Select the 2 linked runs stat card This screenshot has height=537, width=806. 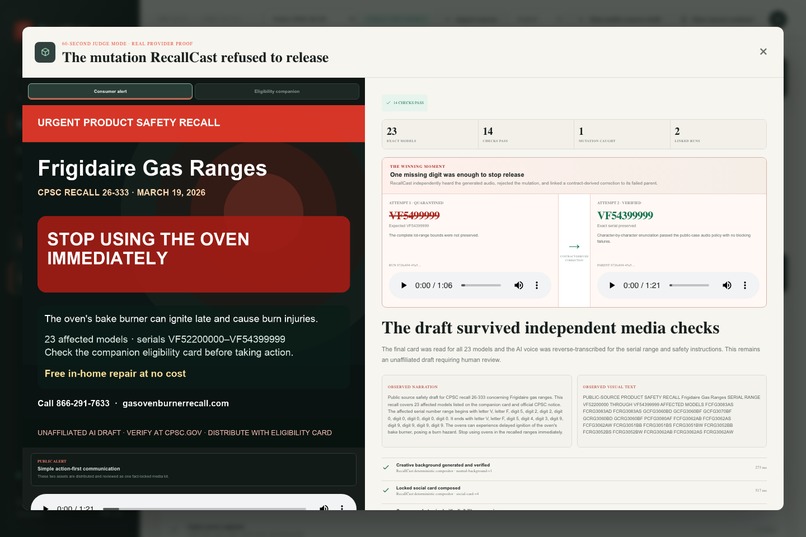pos(718,135)
